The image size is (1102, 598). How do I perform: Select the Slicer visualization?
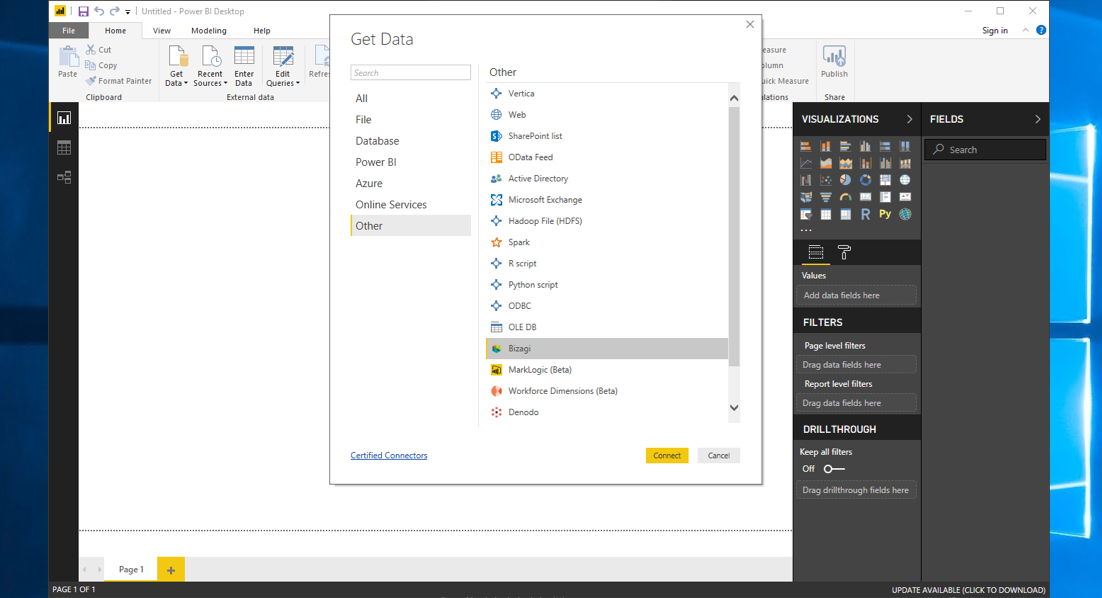pyautogui.click(x=805, y=214)
